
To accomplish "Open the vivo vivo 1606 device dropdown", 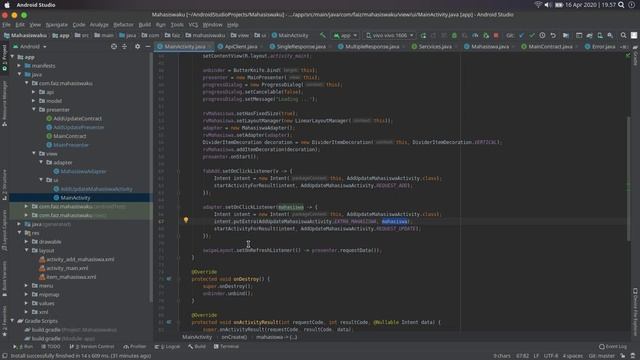I will [390, 36].
